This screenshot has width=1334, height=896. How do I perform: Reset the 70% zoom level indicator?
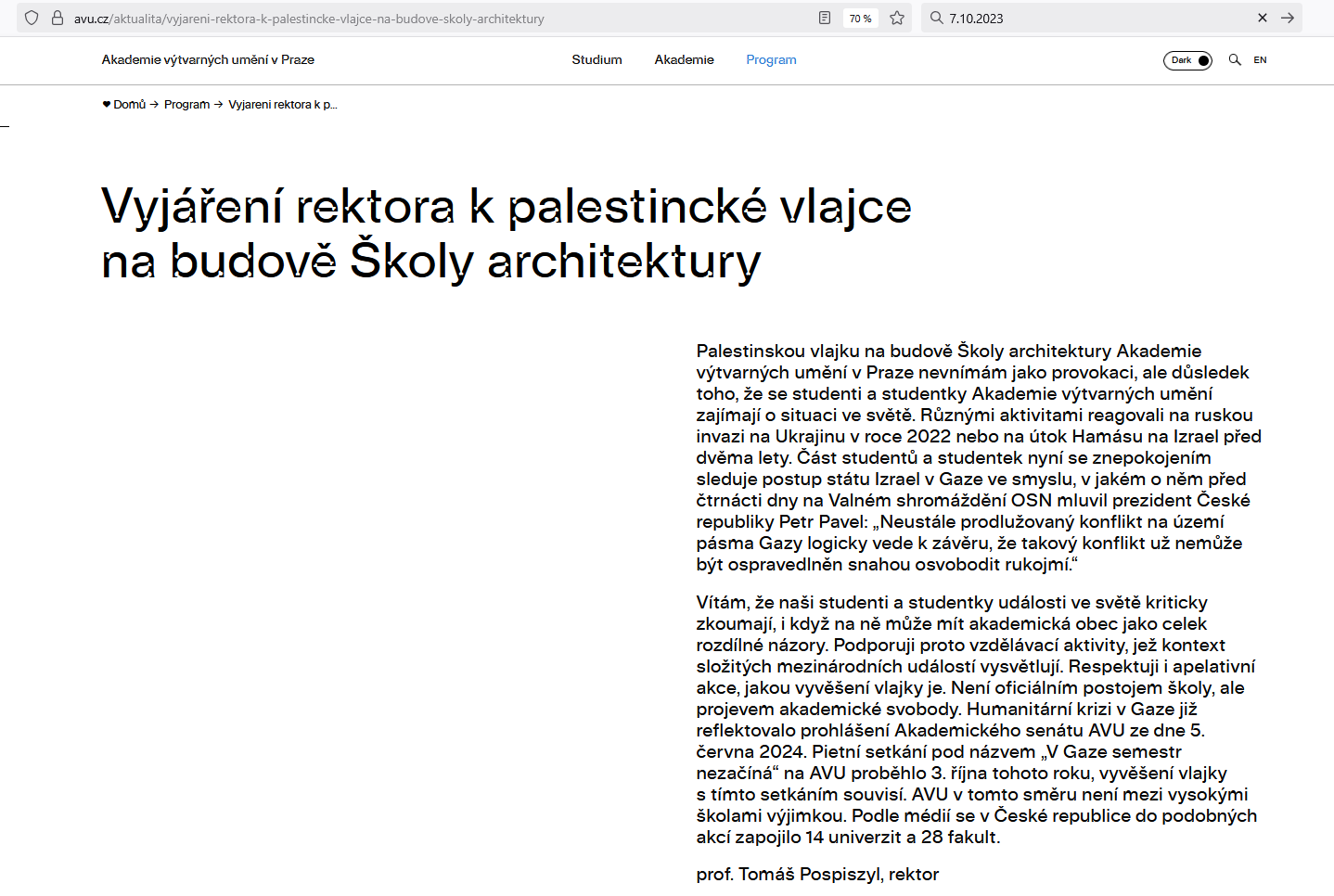point(860,19)
